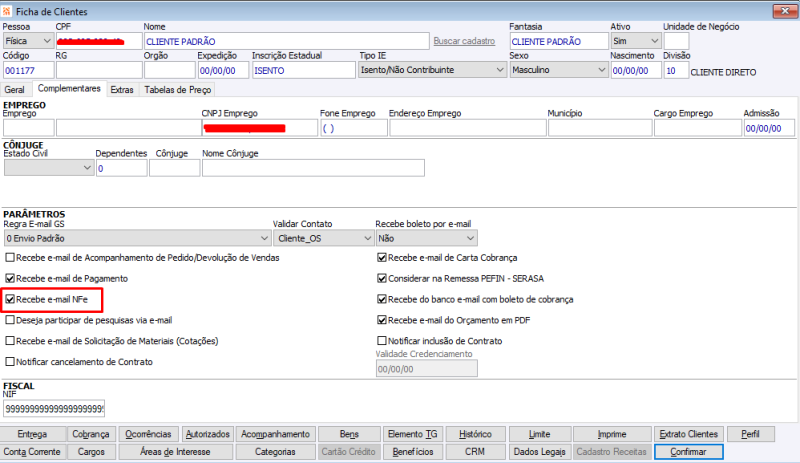Click the Expedição date field
800x463 pixels.
(x=223, y=70)
